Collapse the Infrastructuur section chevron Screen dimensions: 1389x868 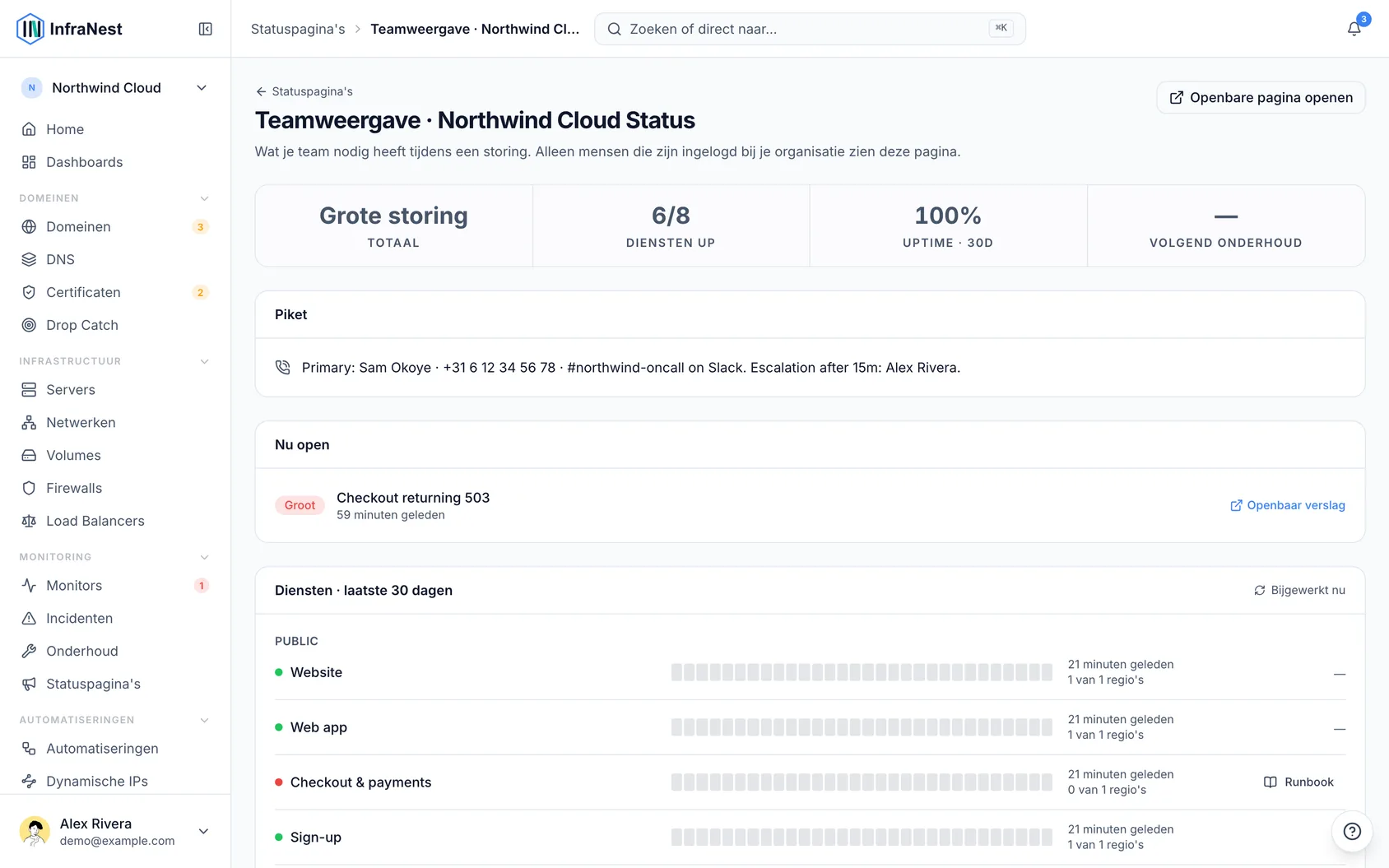[204, 361]
